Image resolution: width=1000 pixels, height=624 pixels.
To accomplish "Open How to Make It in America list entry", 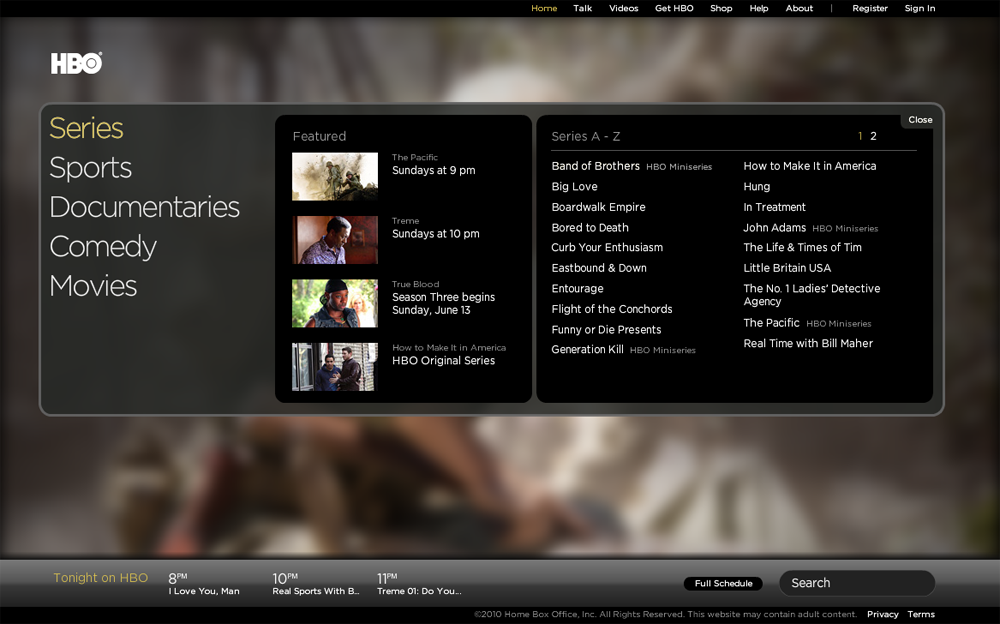I will [809, 166].
